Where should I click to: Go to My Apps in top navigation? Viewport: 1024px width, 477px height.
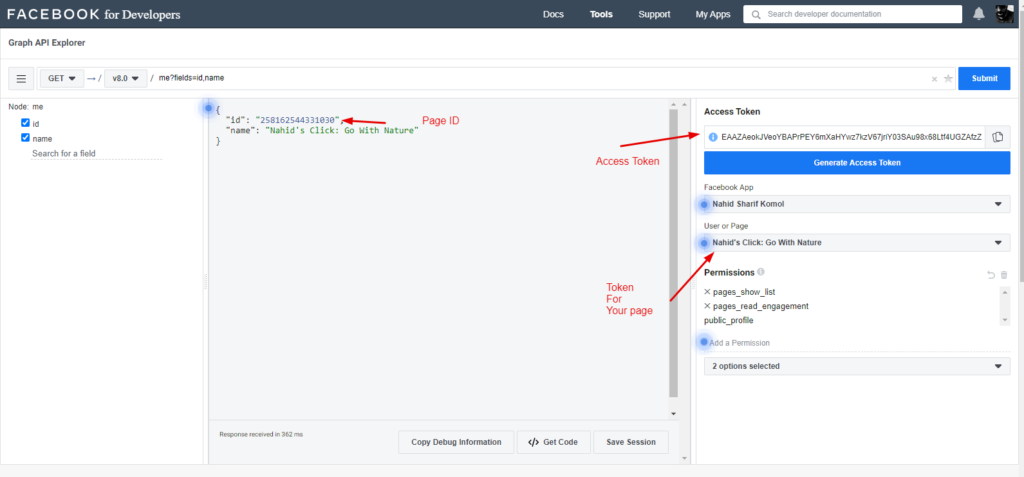point(714,14)
